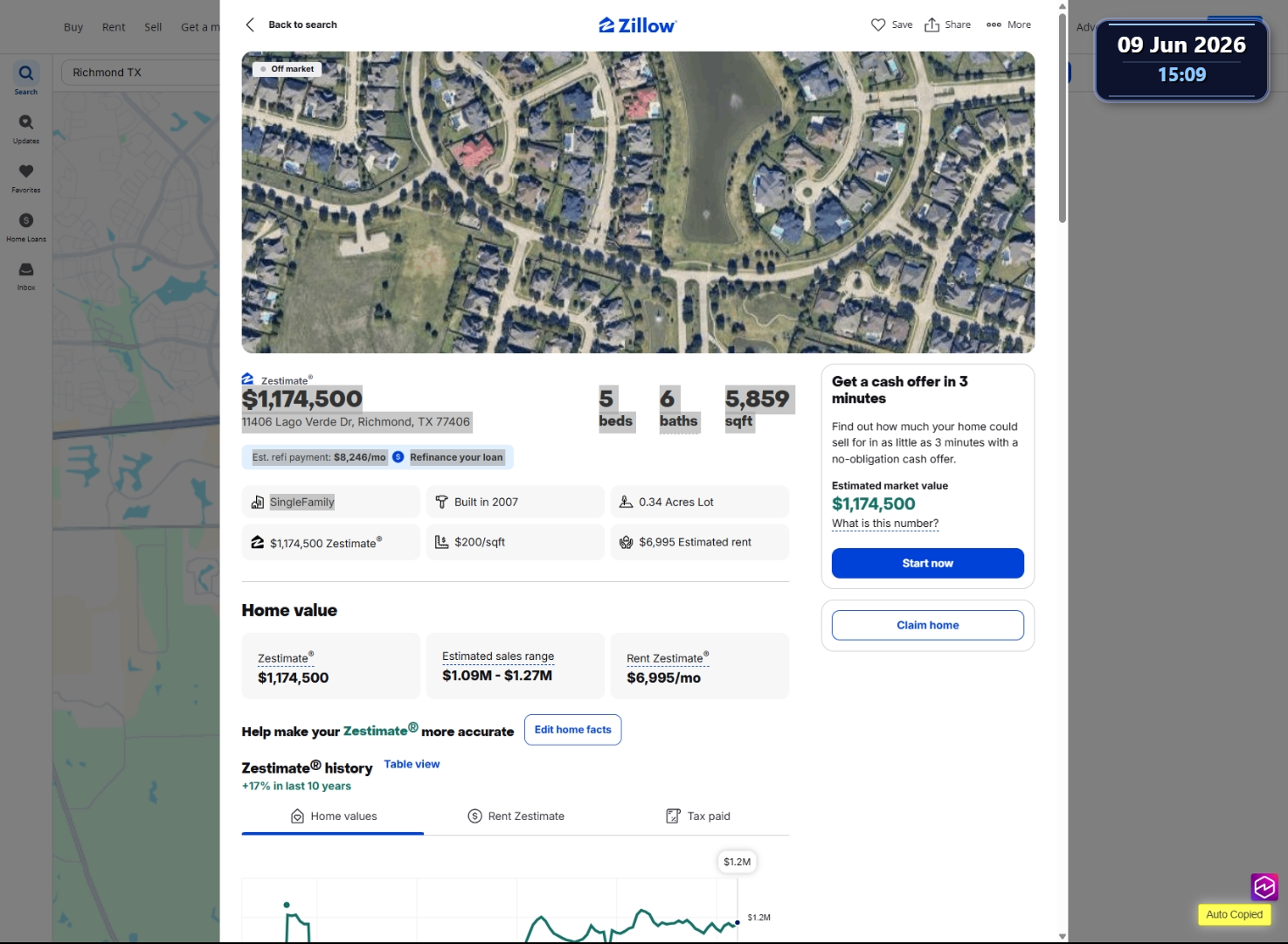The height and width of the screenshot is (944, 1288).
Task: Click the Zestimate icon in the facts tile
Action: 258,542
